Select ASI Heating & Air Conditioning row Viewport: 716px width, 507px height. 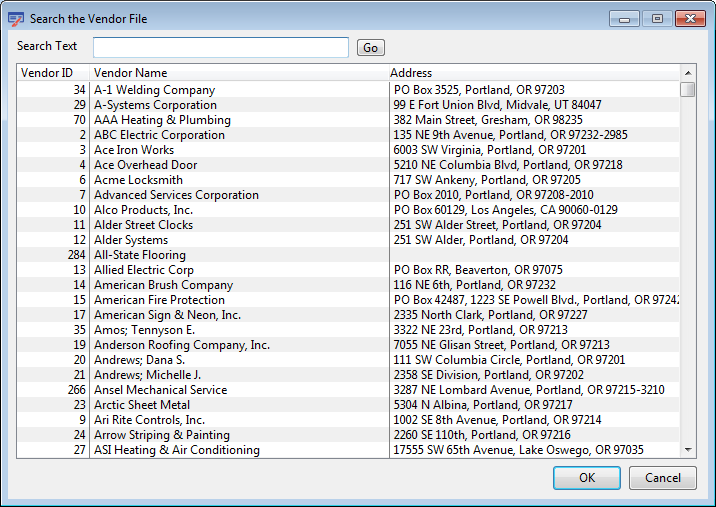click(176, 450)
